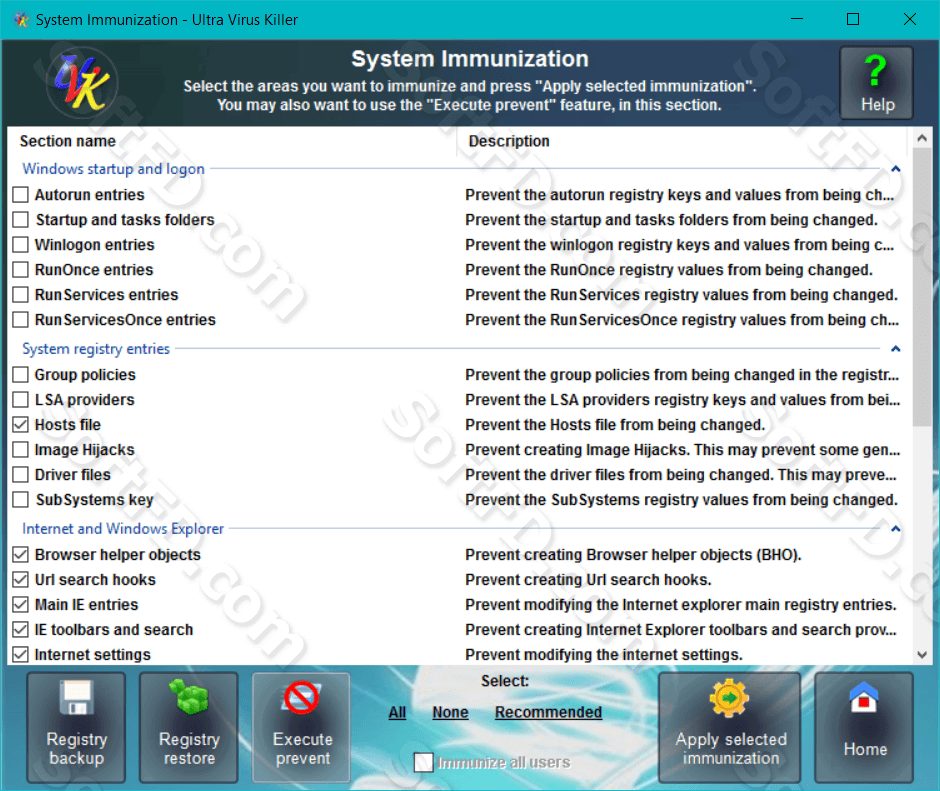
Task: Click the Registry backup floppy disk button
Action: 76,727
